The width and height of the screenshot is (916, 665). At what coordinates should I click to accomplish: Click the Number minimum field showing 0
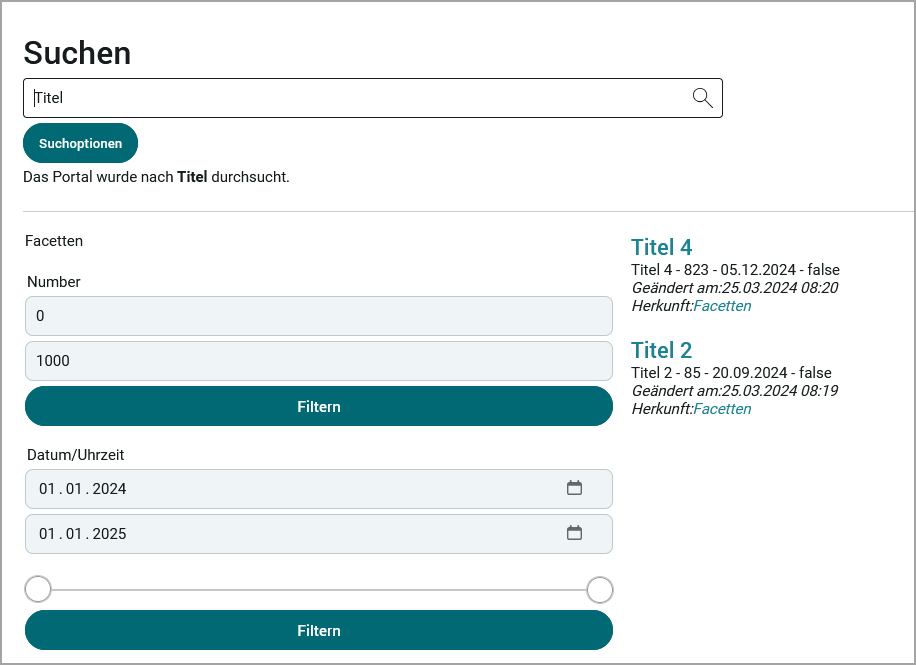(318, 316)
